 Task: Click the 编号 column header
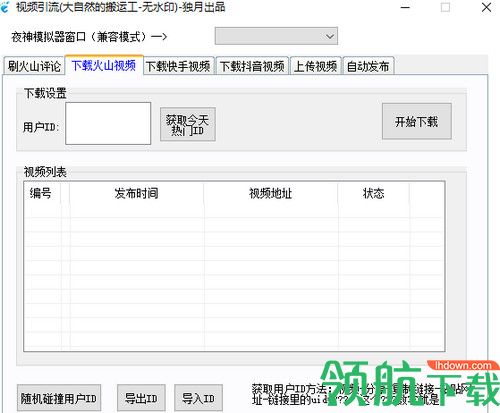click(x=43, y=193)
